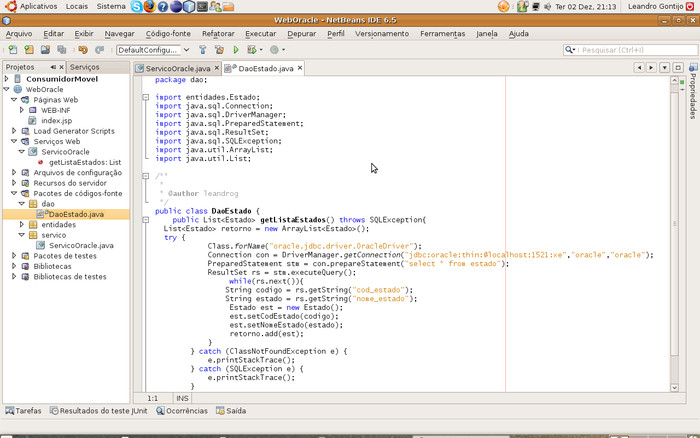Open Resultados do teste JUnit window
Image resolution: width=700 pixels, height=438 pixels.
tap(99, 411)
